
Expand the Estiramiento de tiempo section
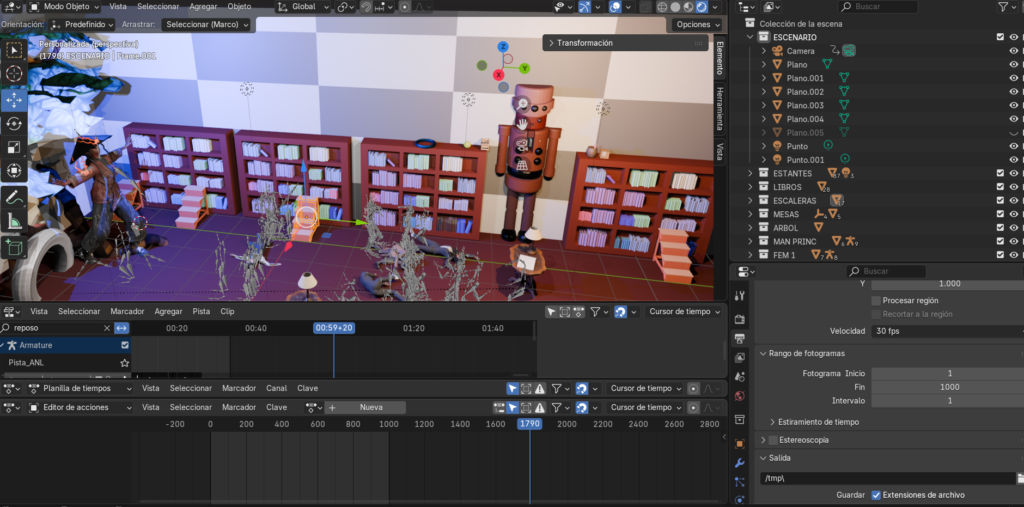772,422
